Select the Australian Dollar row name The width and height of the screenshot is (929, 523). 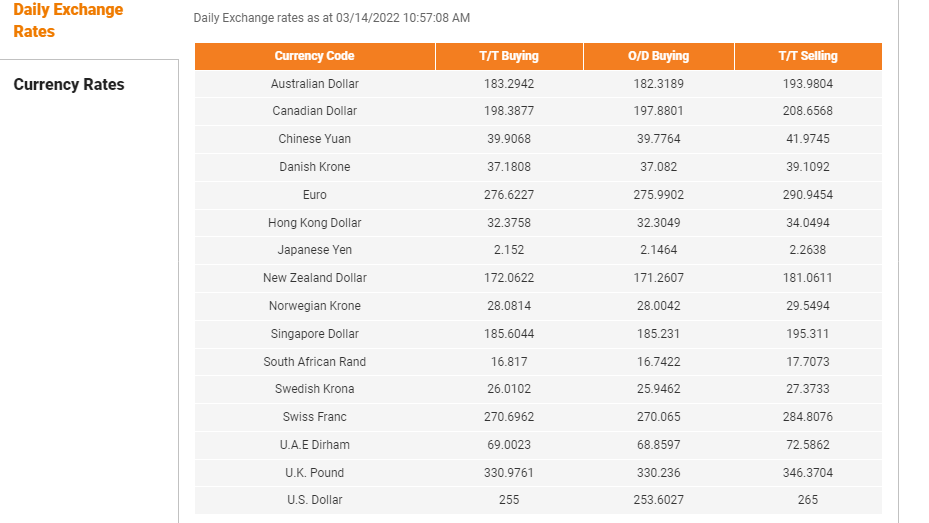point(315,84)
